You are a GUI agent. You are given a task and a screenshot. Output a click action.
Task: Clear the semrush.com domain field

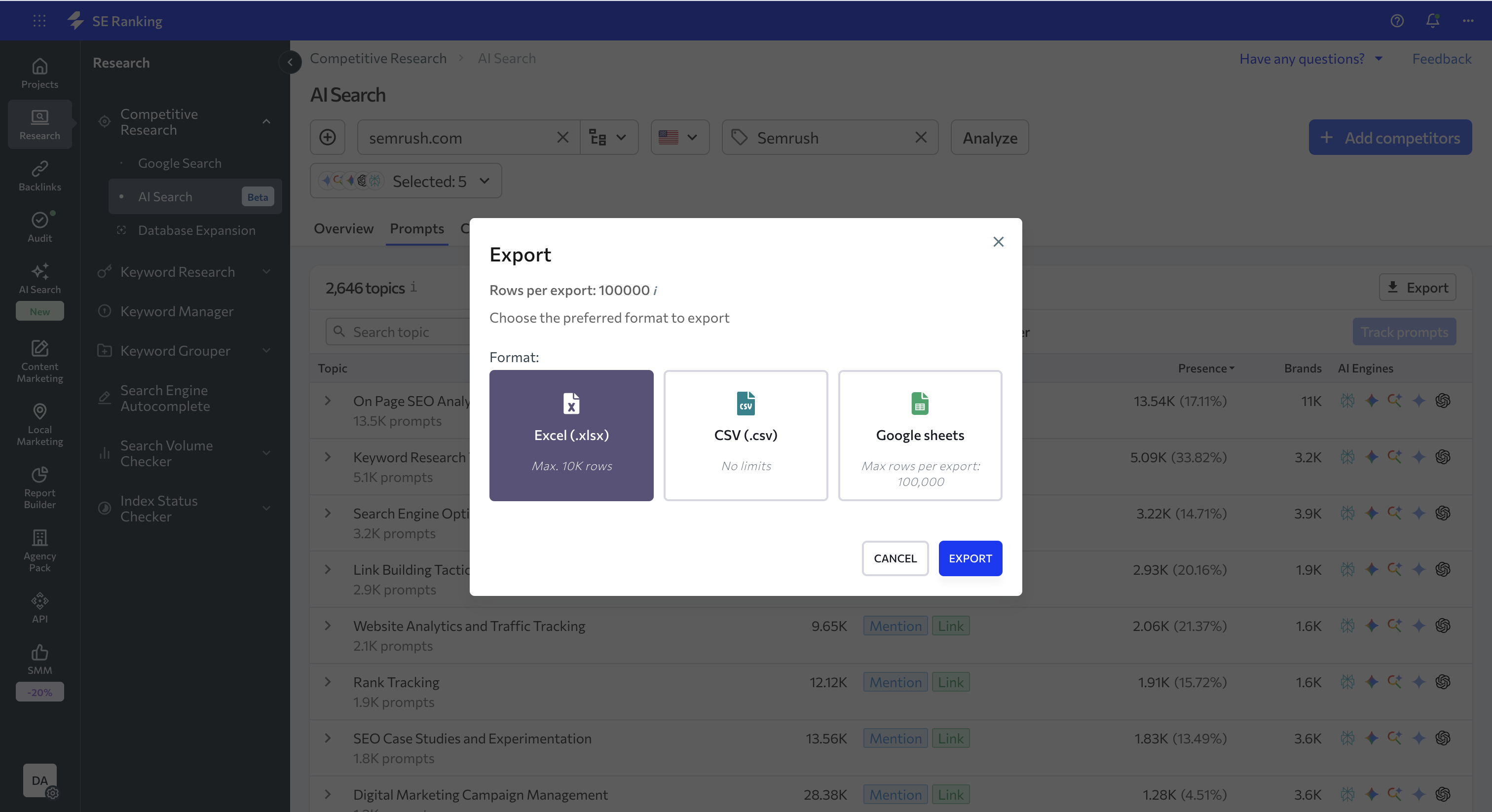click(x=562, y=137)
